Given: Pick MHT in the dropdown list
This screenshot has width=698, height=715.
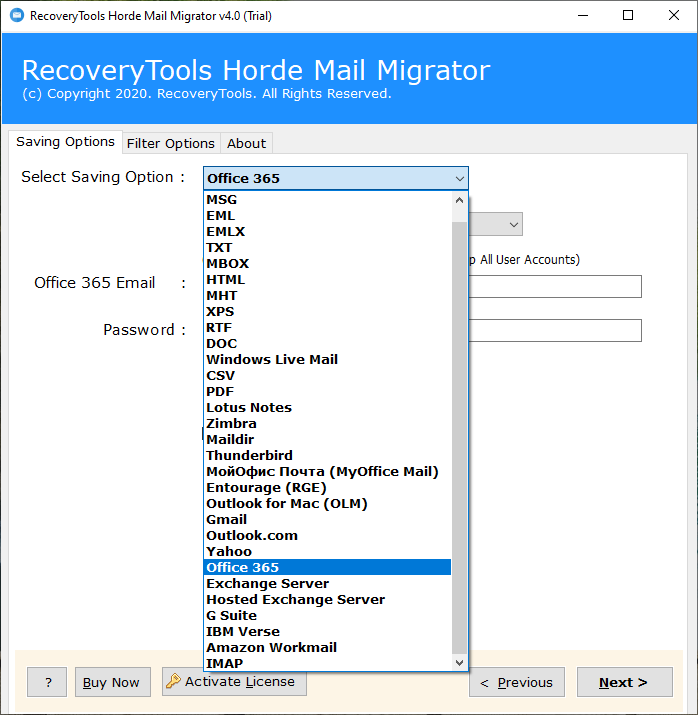Looking at the screenshot, I should pyautogui.click(x=327, y=295).
